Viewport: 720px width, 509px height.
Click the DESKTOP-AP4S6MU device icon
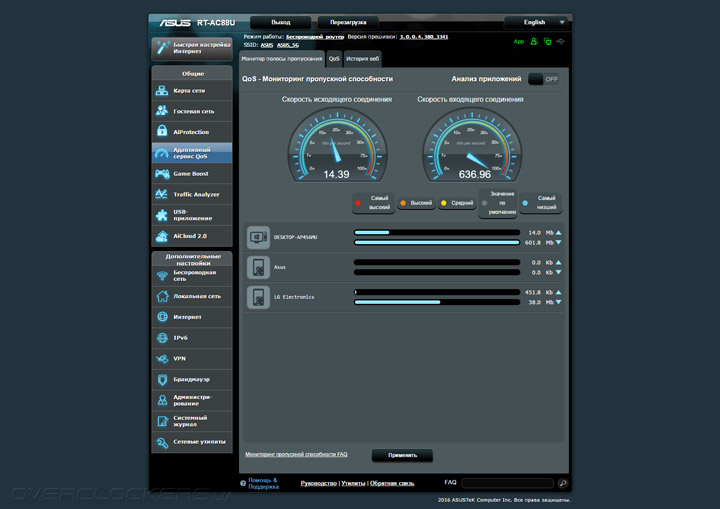click(258, 237)
